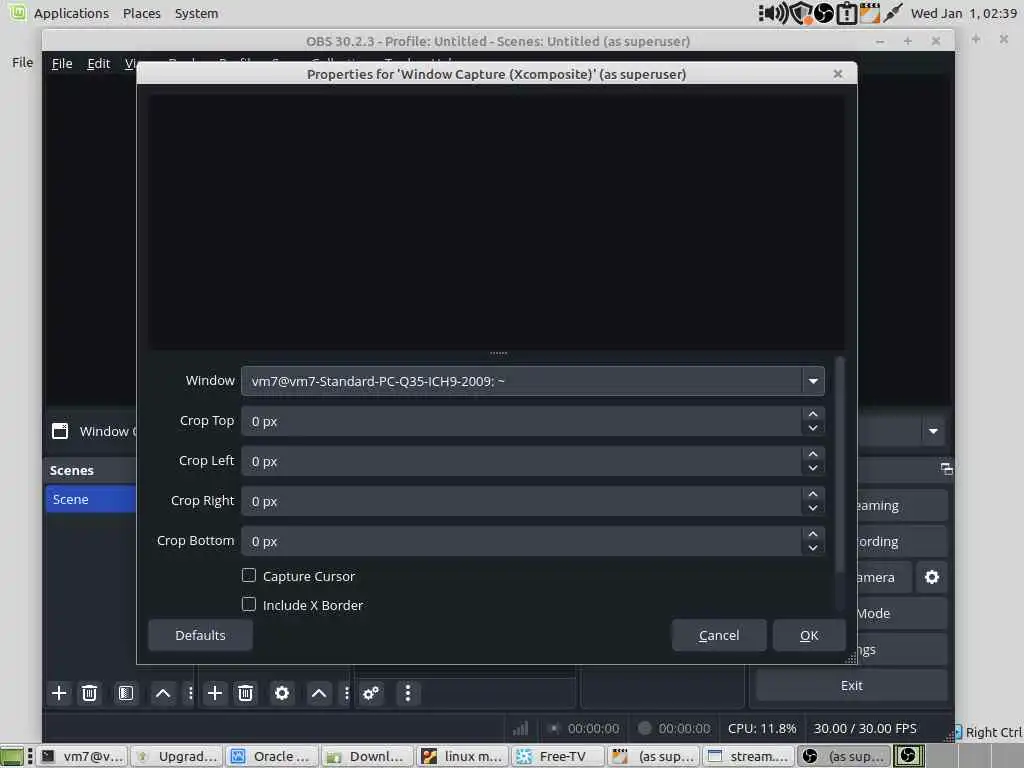Viewport: 1024px width, 768px height.
Task: Open File menu of background window
Action: click(22, 63)
